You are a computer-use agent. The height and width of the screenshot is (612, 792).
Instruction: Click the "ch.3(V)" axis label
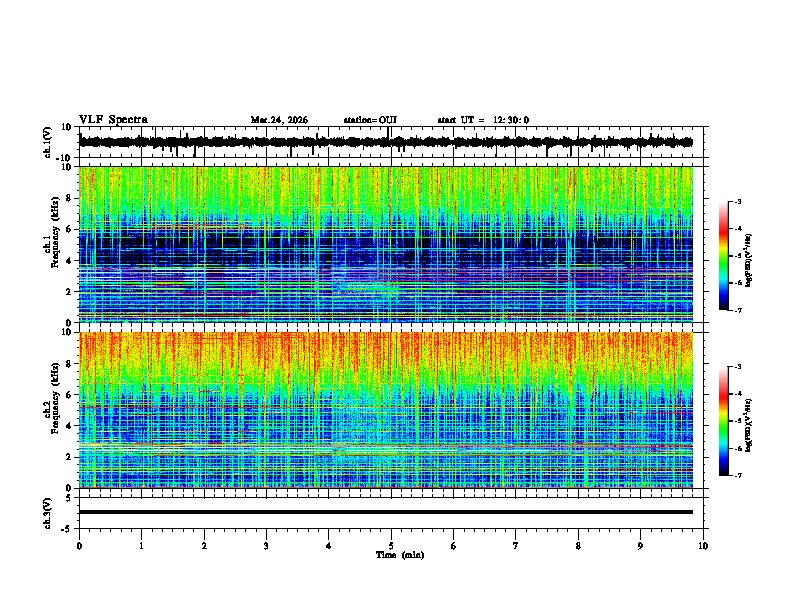point(48,513)
